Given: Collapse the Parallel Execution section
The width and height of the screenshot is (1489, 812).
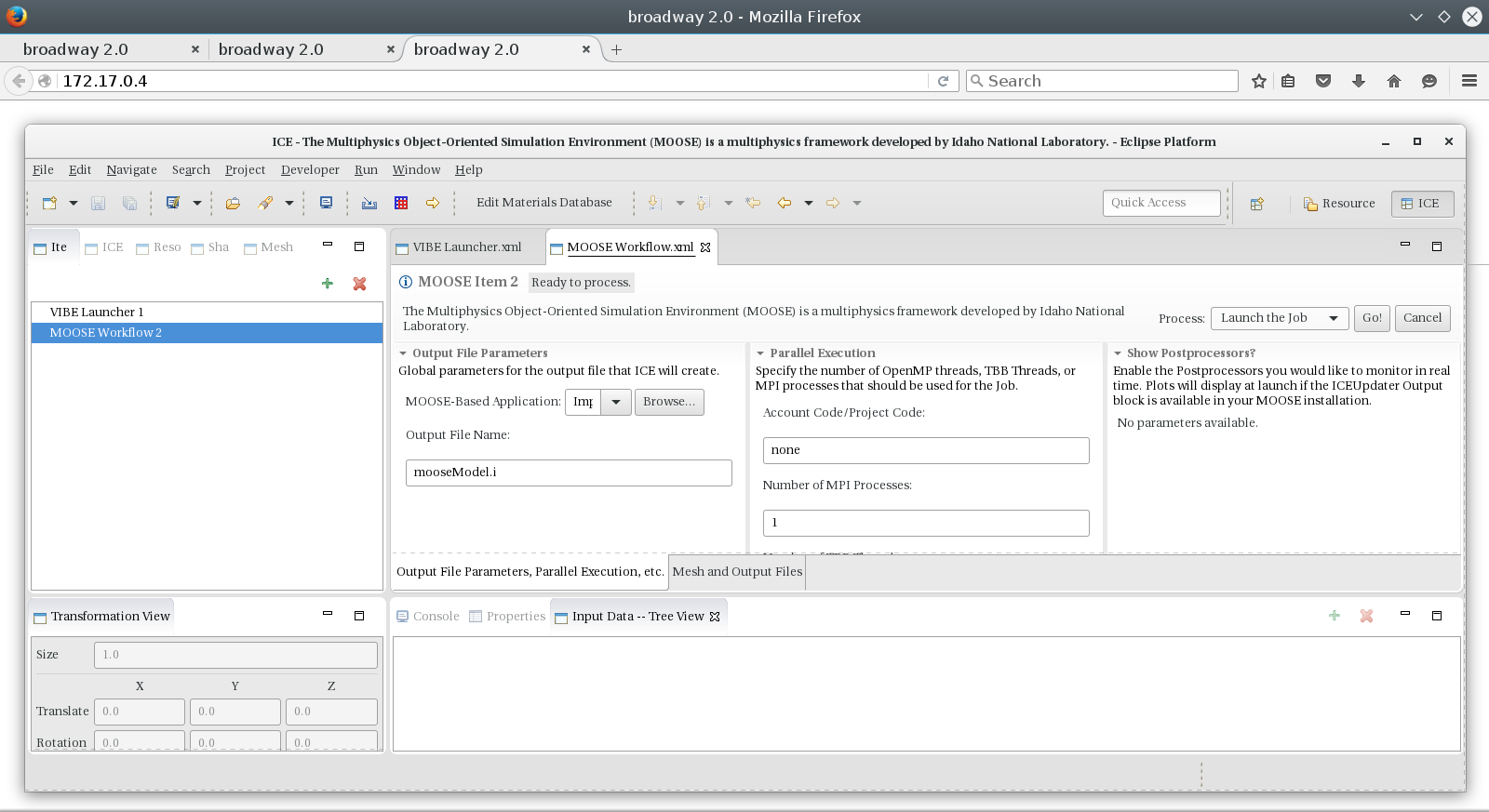Looking at the screenshot, I should [x=760, y=353].
